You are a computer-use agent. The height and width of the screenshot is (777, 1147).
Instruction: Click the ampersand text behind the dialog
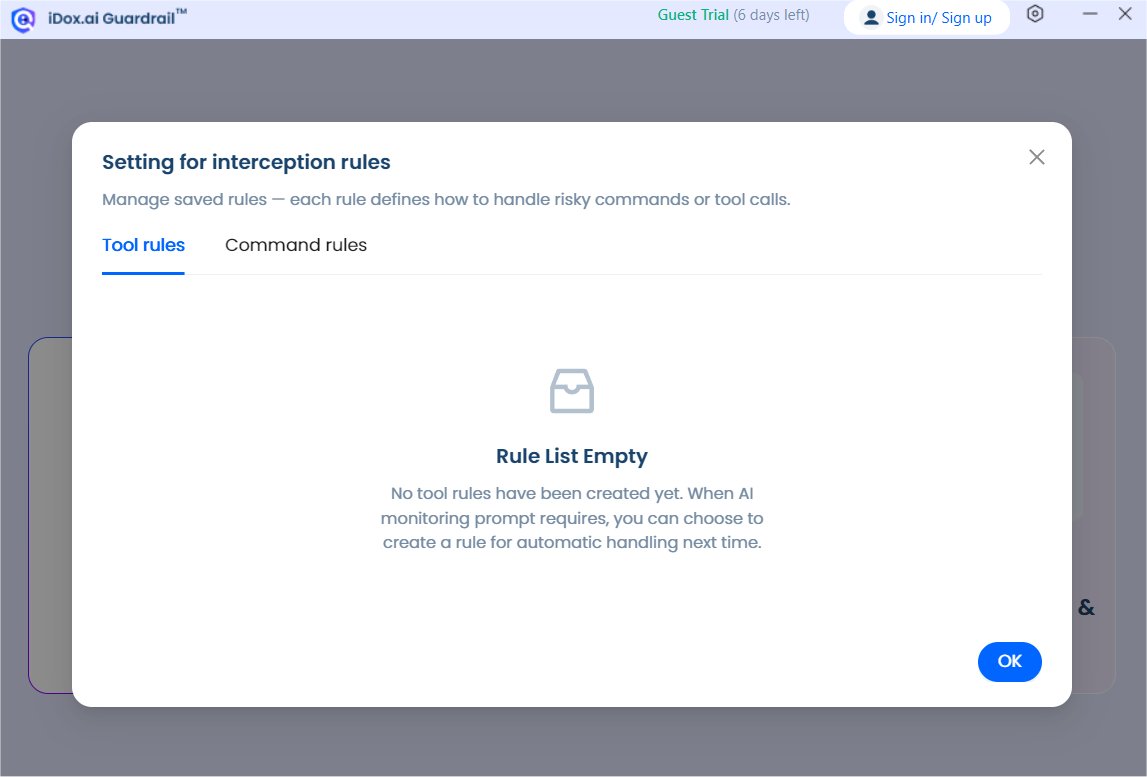point(1086,607)
